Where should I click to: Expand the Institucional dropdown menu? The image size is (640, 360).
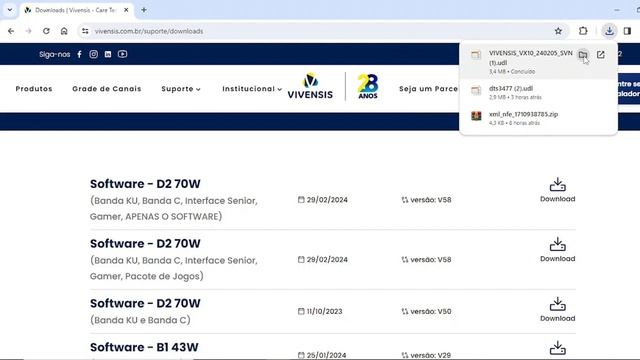coord(252,89)
